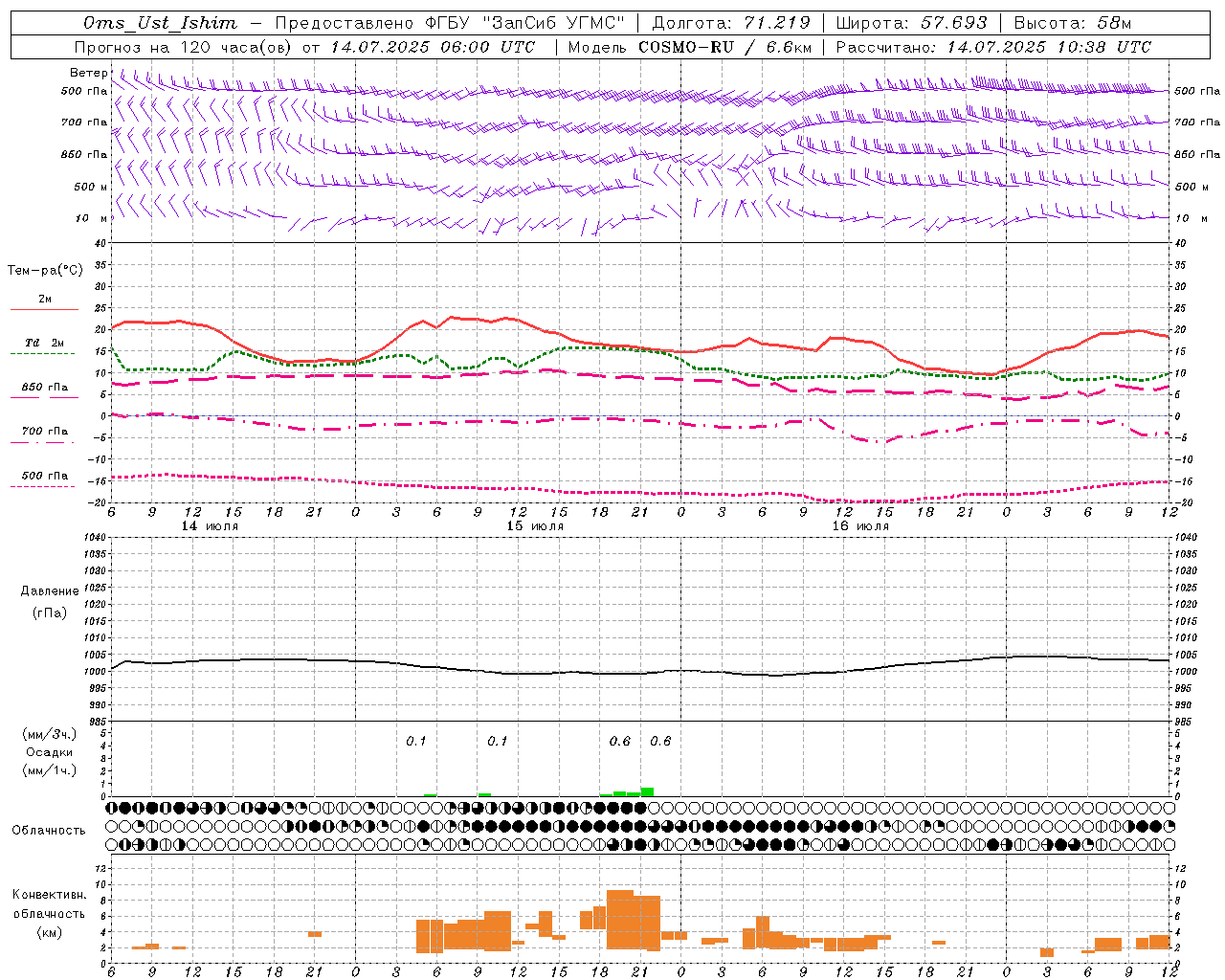Click the 985 value on right pressure axis

click(x=1184, y=723)
